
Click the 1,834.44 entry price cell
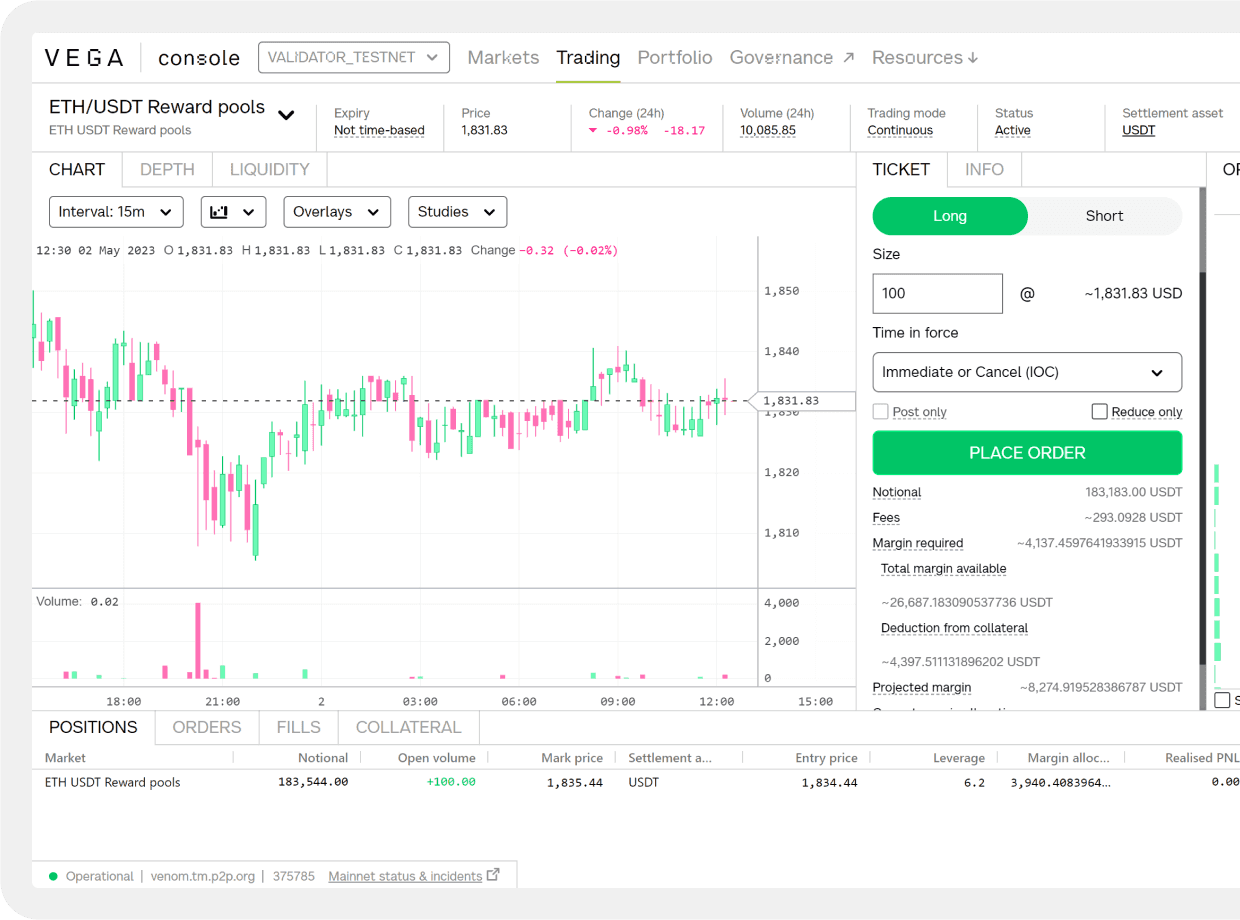pos(829,782)
